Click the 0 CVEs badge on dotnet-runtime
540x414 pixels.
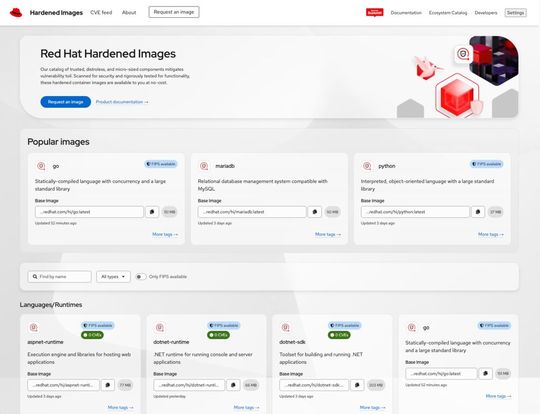point(218,335)
